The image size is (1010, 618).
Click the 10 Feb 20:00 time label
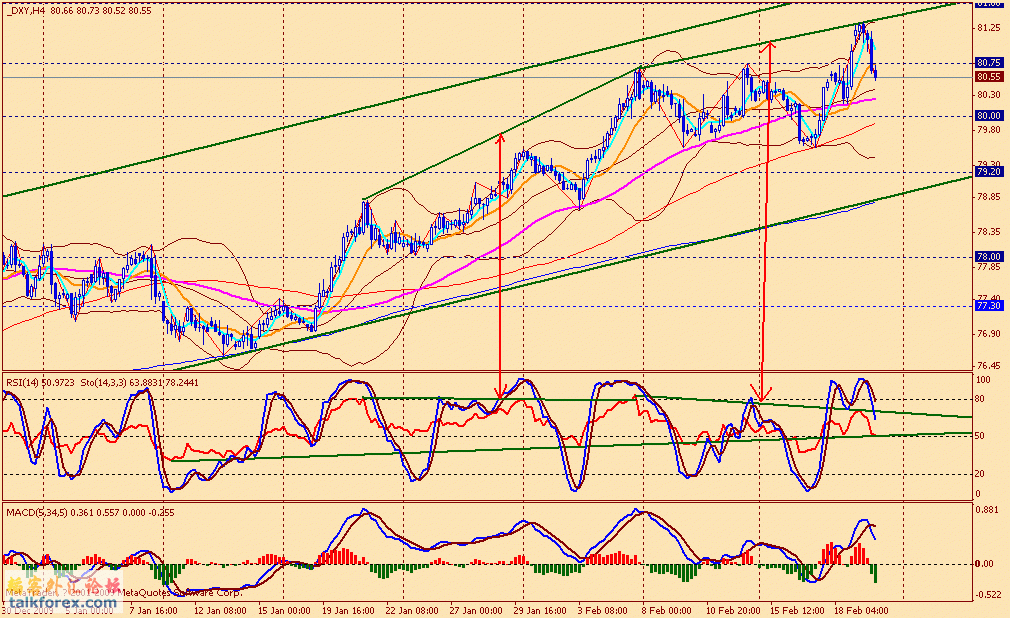tap(732, 611)
